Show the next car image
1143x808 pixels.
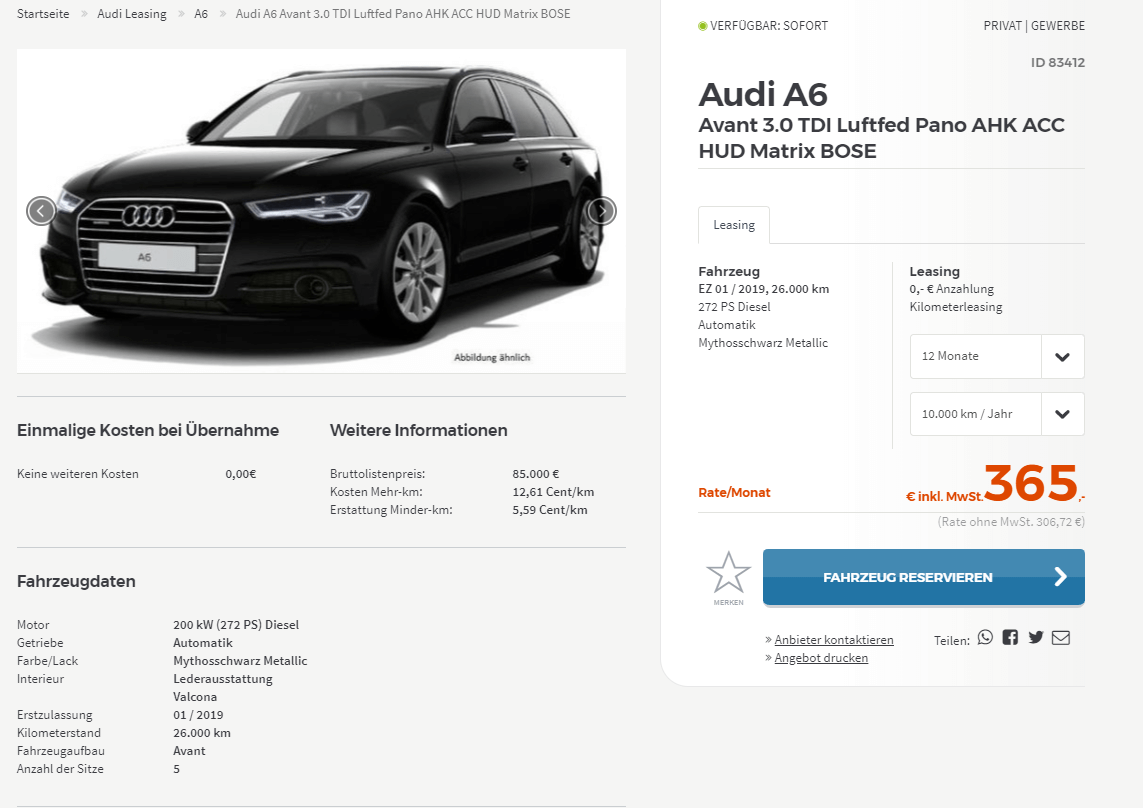click(x=602, y=211)
